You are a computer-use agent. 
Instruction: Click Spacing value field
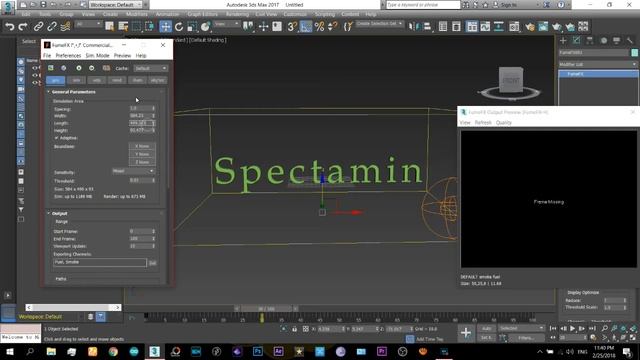(140, 109)
